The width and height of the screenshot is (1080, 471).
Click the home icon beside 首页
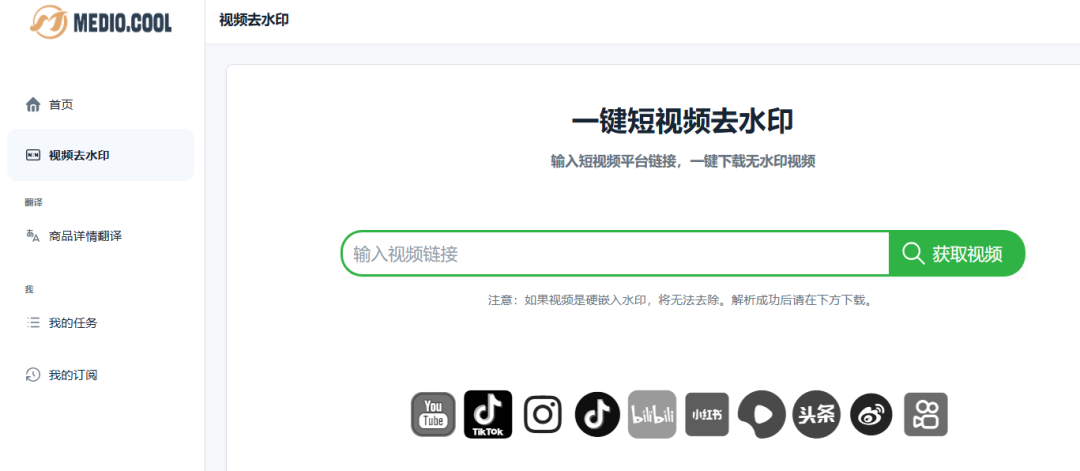33,105
